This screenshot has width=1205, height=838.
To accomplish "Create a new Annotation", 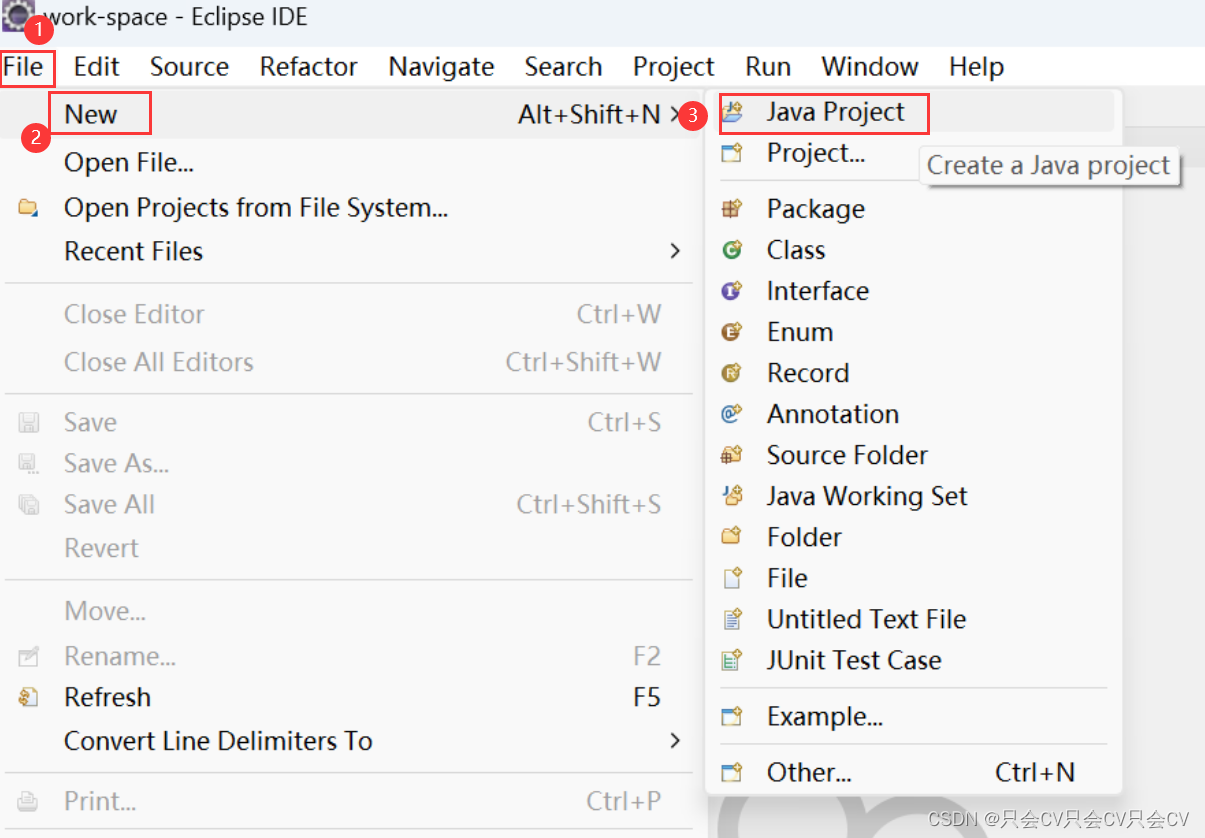I will point(832,414).
